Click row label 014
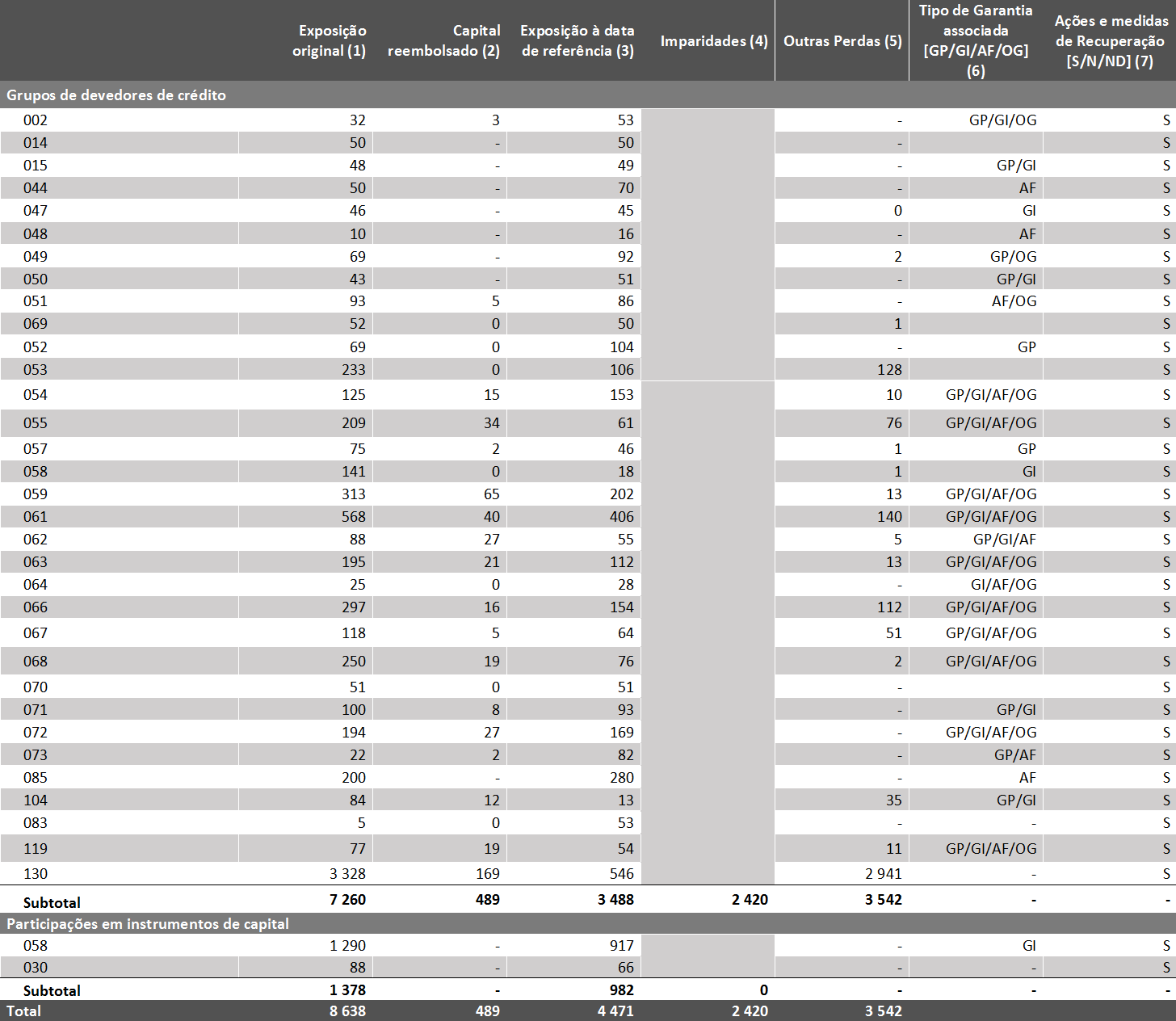Screen dimensions: 1176x1021 point(36,143)
